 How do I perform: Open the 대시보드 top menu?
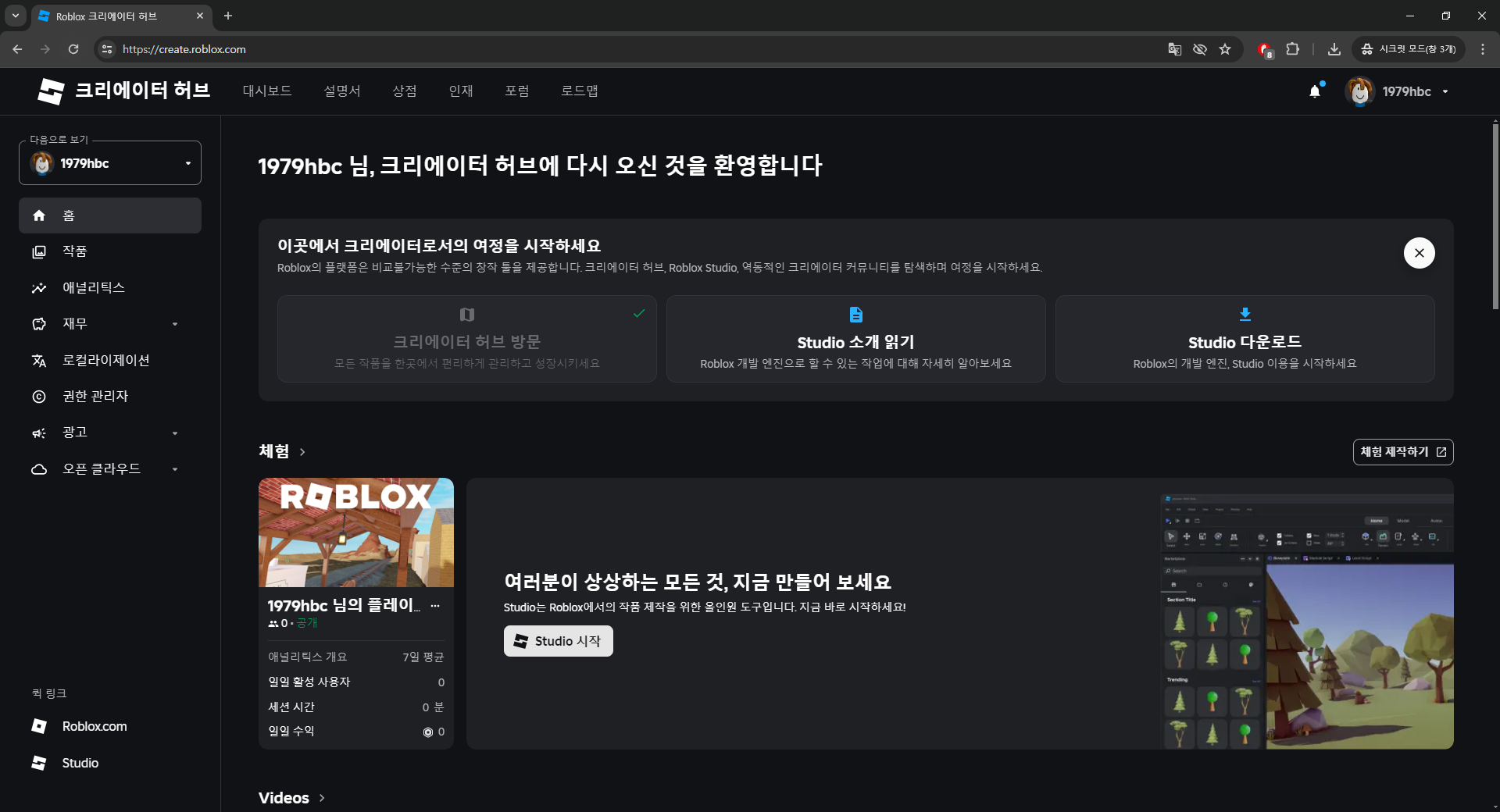click(267, 91)
